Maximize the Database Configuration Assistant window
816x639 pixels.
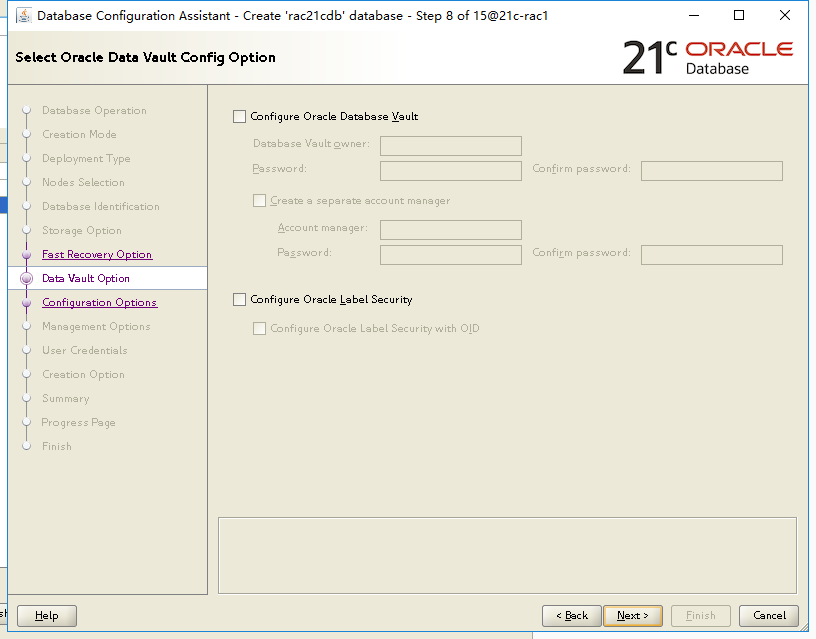pos(738,16)
